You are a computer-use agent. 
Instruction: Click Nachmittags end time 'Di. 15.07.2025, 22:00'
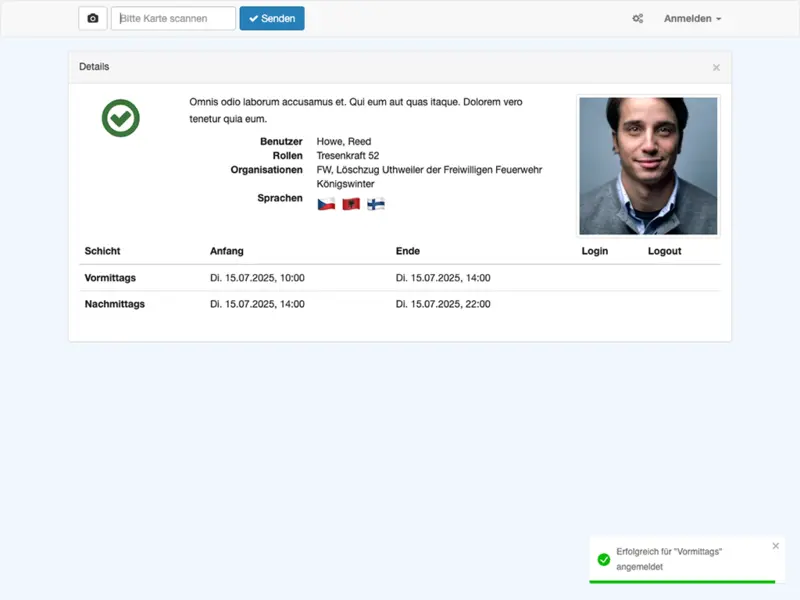[x=443, y=304]
